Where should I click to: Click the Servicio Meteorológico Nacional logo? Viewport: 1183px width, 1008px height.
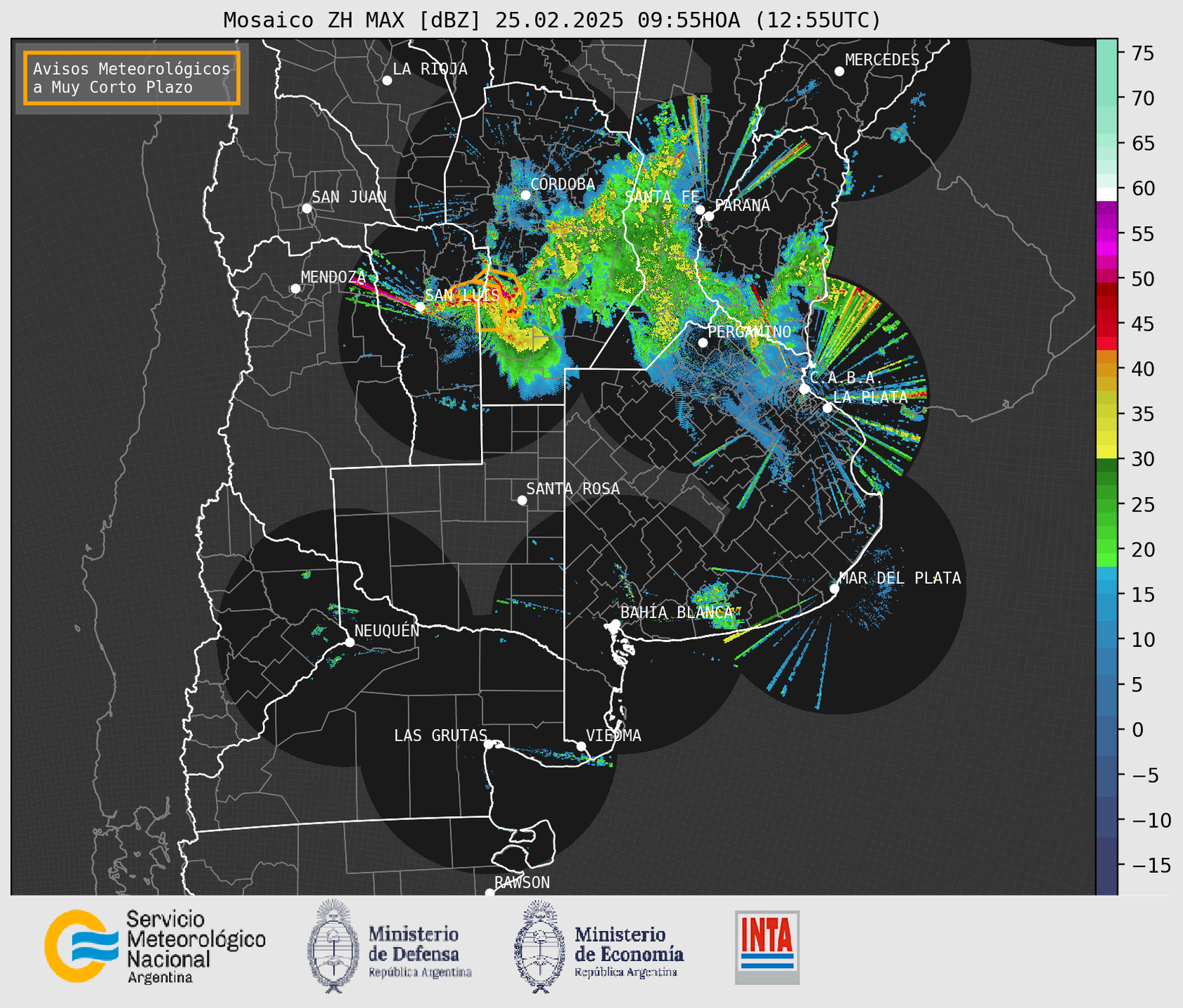point(155,946)
